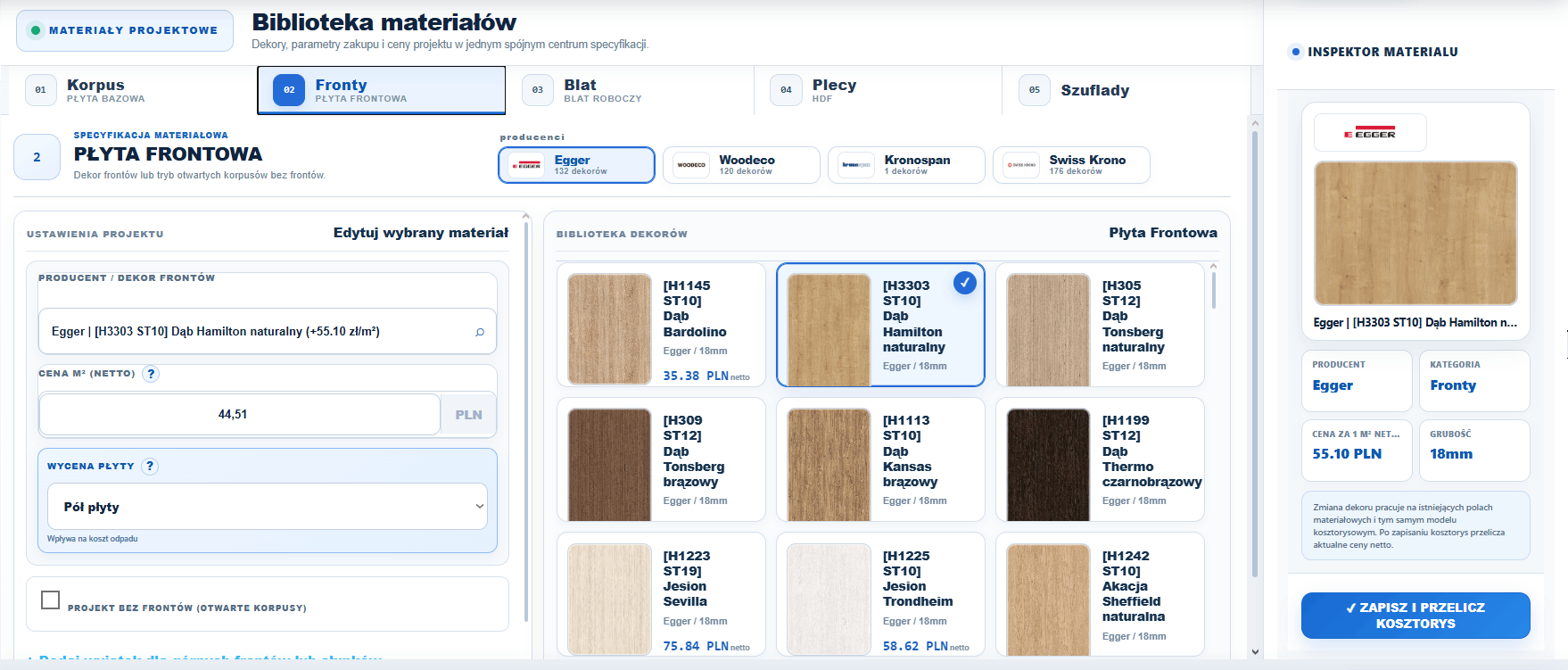This screenshot has height=670, width=1568.
Task: Open the help icon beside Cena M² (netto)
Action: tap(151, 374)
